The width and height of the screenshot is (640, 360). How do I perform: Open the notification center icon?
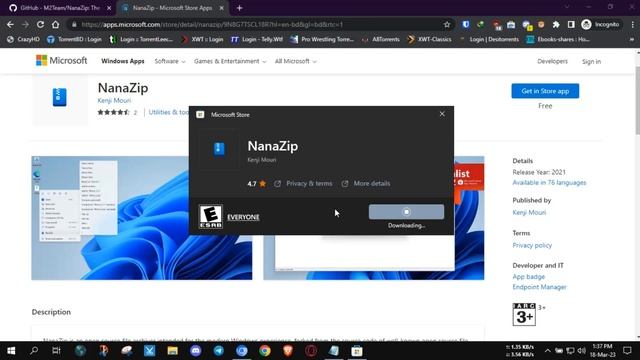(627, 351)
